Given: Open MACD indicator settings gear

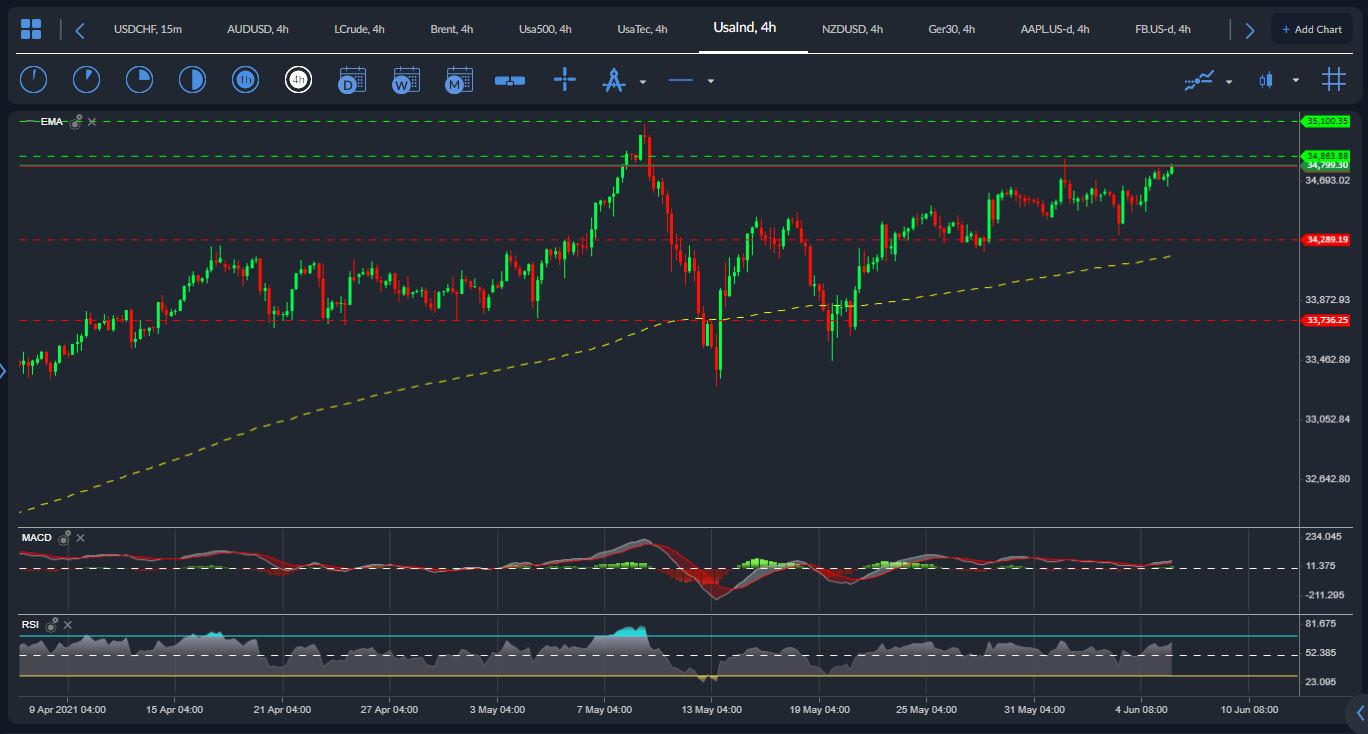Looking at the screenshot, I should (65, 538).
